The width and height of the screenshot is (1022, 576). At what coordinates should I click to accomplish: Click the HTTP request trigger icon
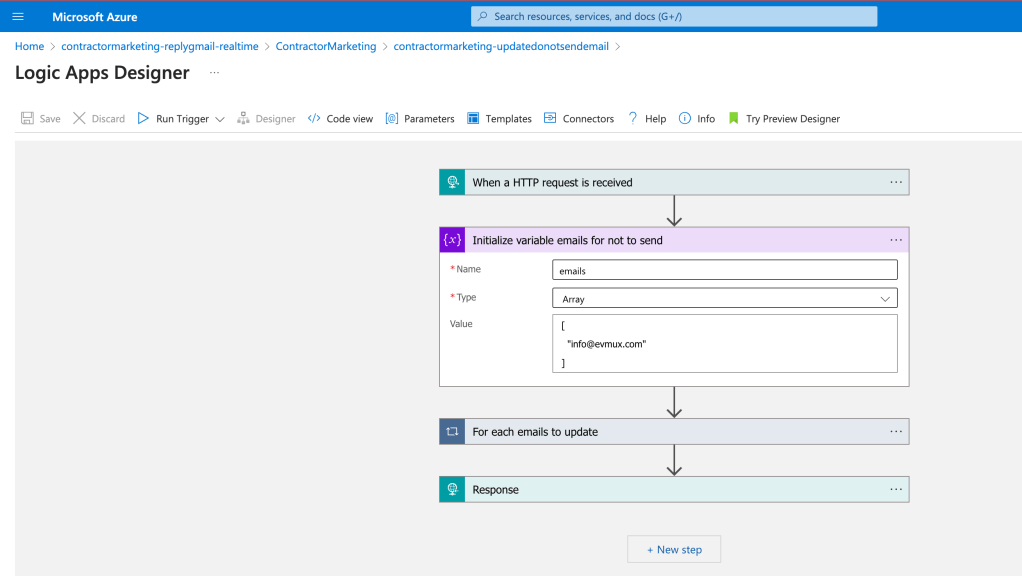click(452, 182)
